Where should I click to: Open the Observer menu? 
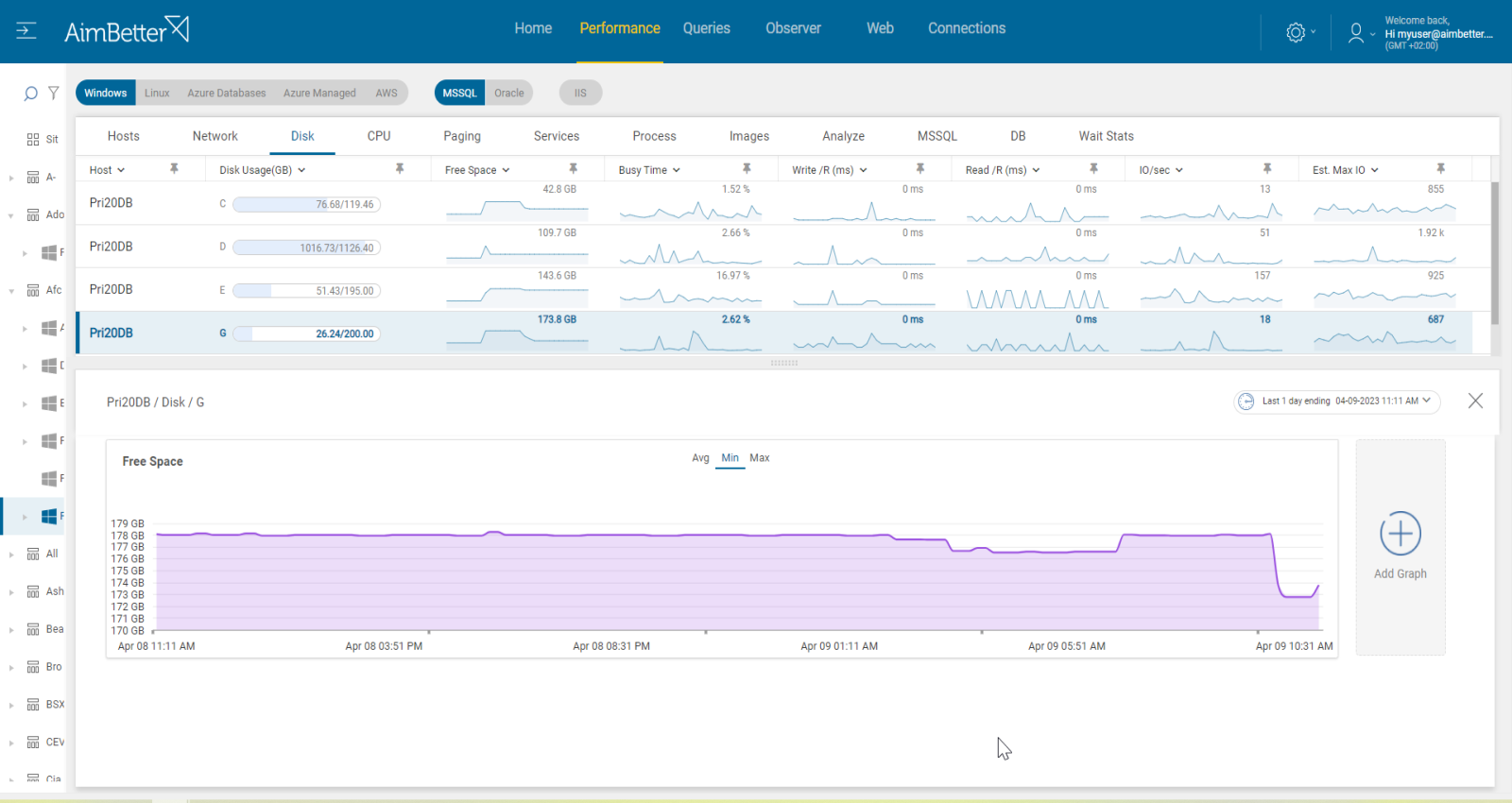coord(793,28)
